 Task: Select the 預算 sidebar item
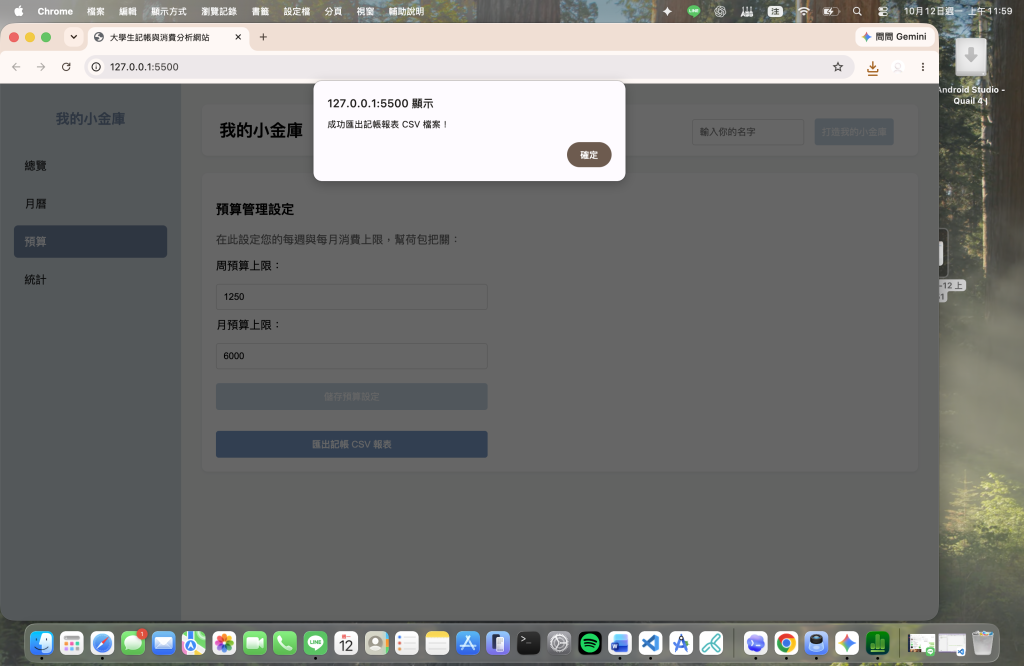(90, 242)
